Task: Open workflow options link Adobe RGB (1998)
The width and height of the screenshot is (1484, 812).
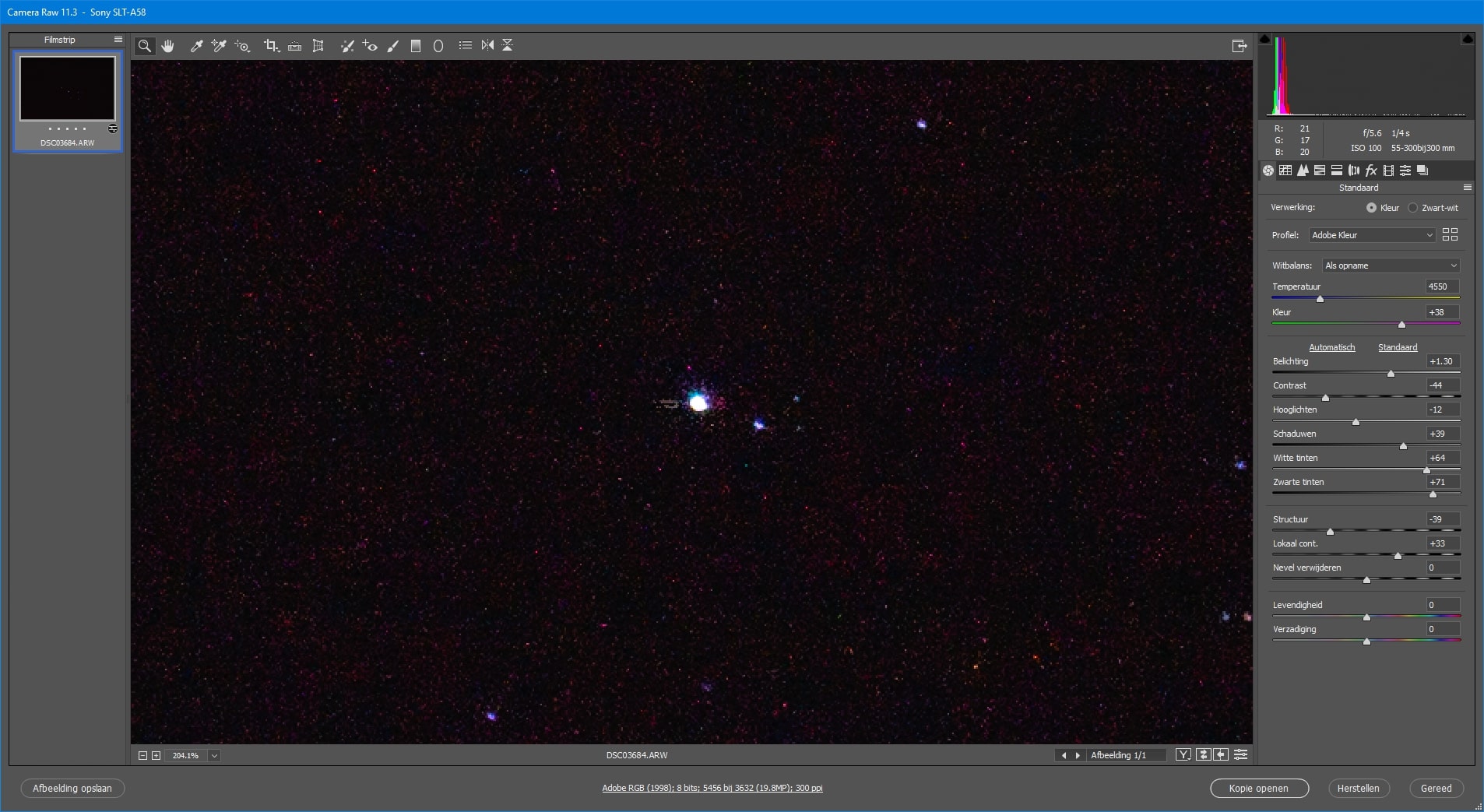Action: click(x=712, y=788)
